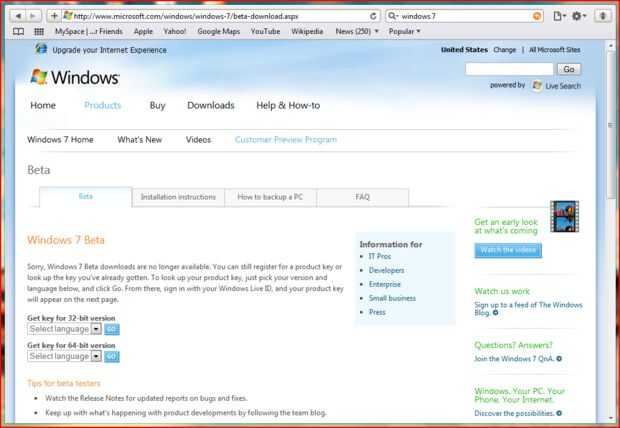Viewport: 620px width, 428px height.
Task: Open the IT Pros link
Action: tap(380, 256)
